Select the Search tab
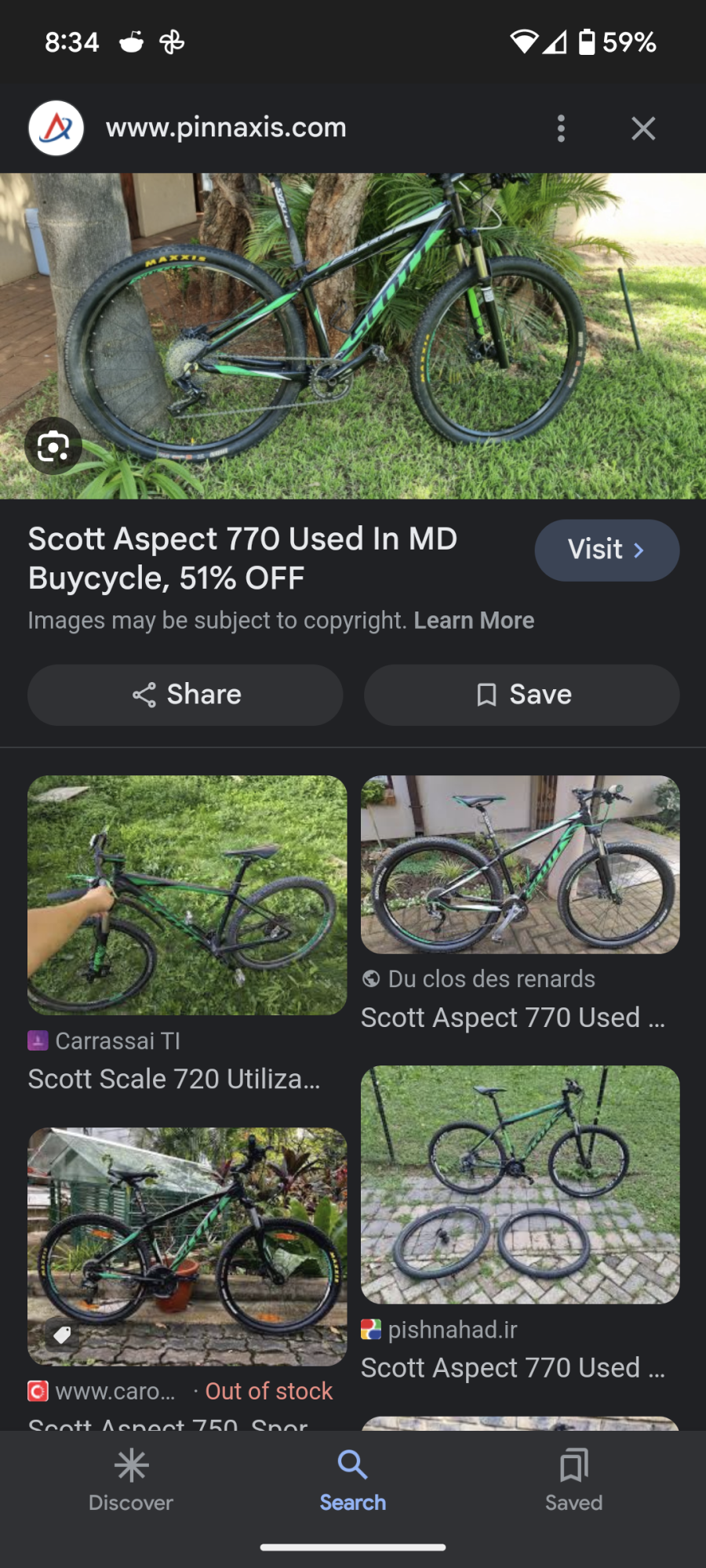 click(x=352, y=1480)
